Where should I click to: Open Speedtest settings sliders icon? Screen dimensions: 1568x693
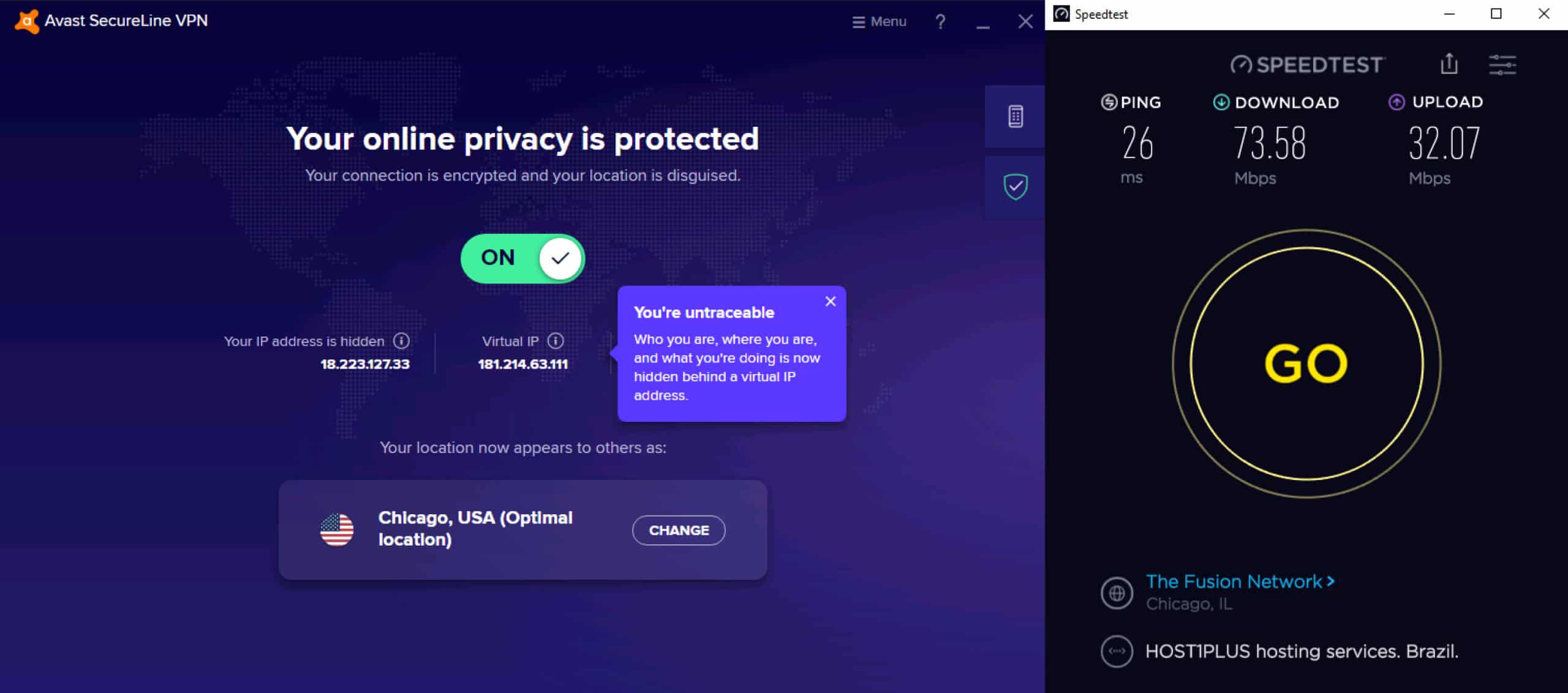tap(1502, 65)
